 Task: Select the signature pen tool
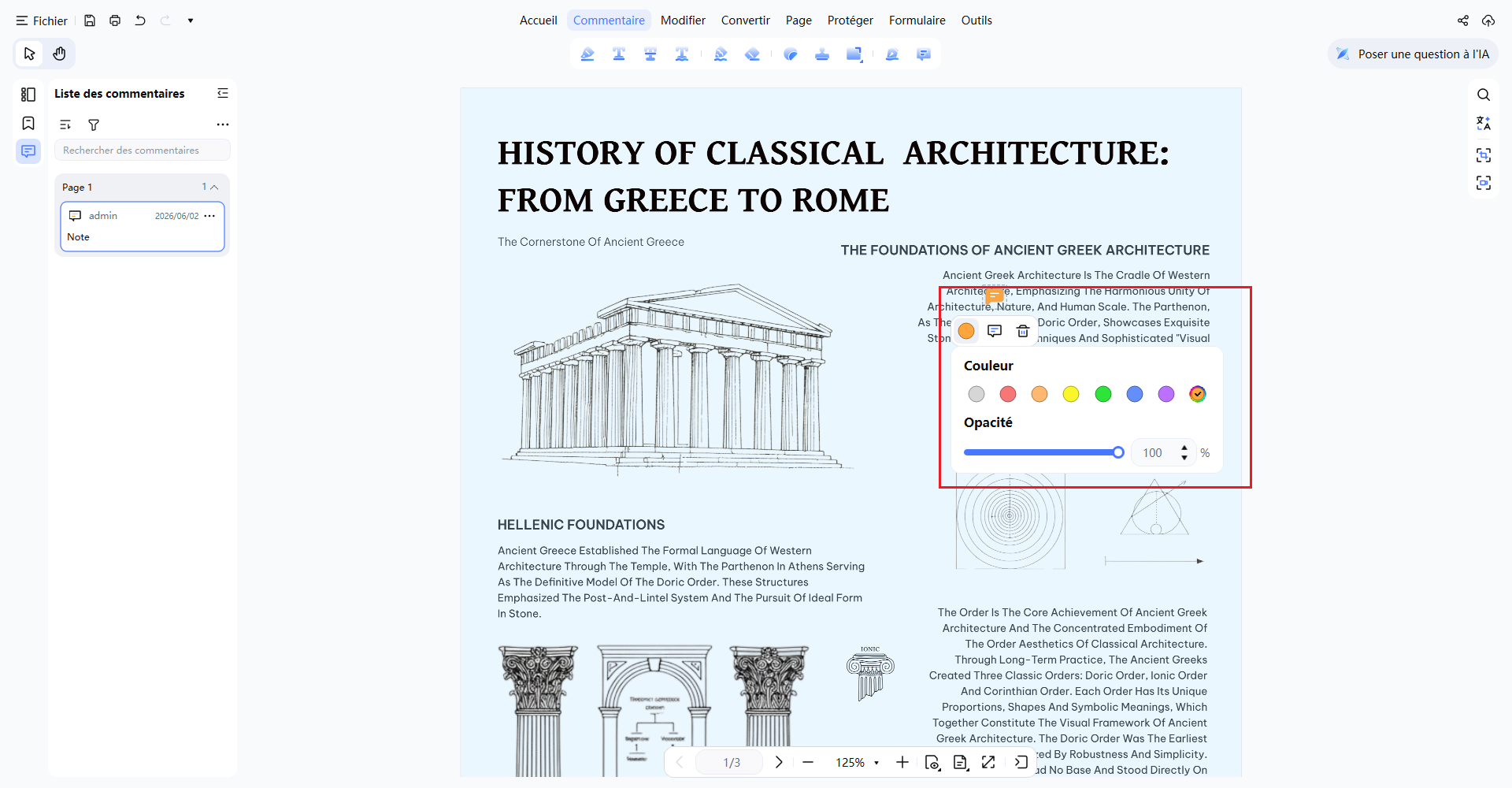pyautogui.click(x=892, y=54)
